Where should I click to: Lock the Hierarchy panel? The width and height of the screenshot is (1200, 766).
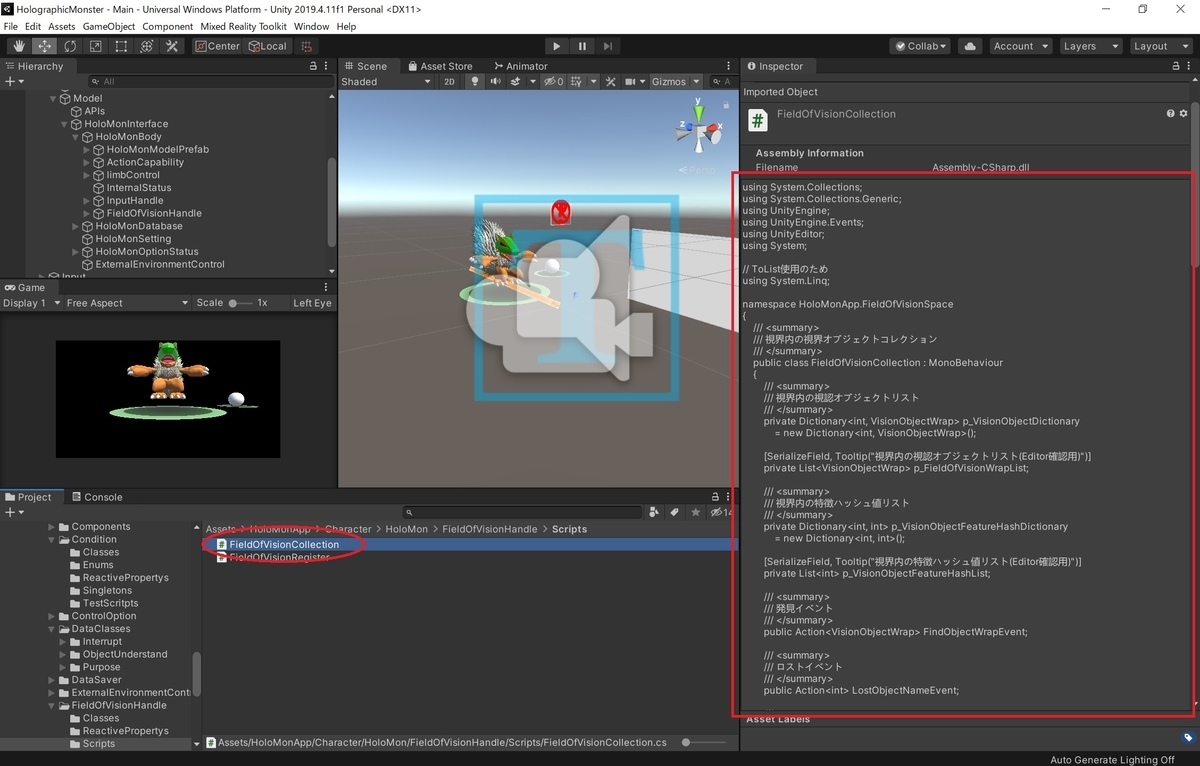pos(313,66)
